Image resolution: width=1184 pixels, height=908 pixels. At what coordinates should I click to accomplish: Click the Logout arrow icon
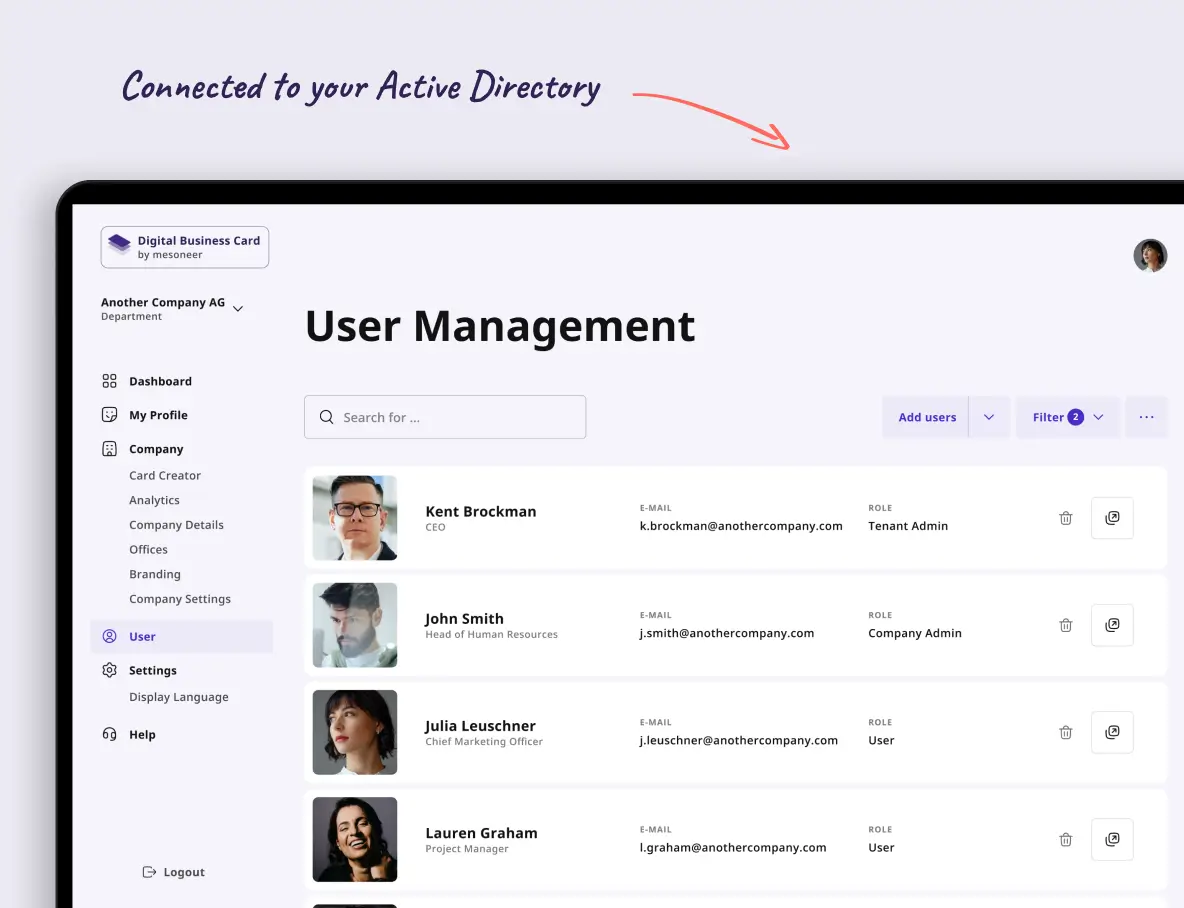(x=149, y=872)
